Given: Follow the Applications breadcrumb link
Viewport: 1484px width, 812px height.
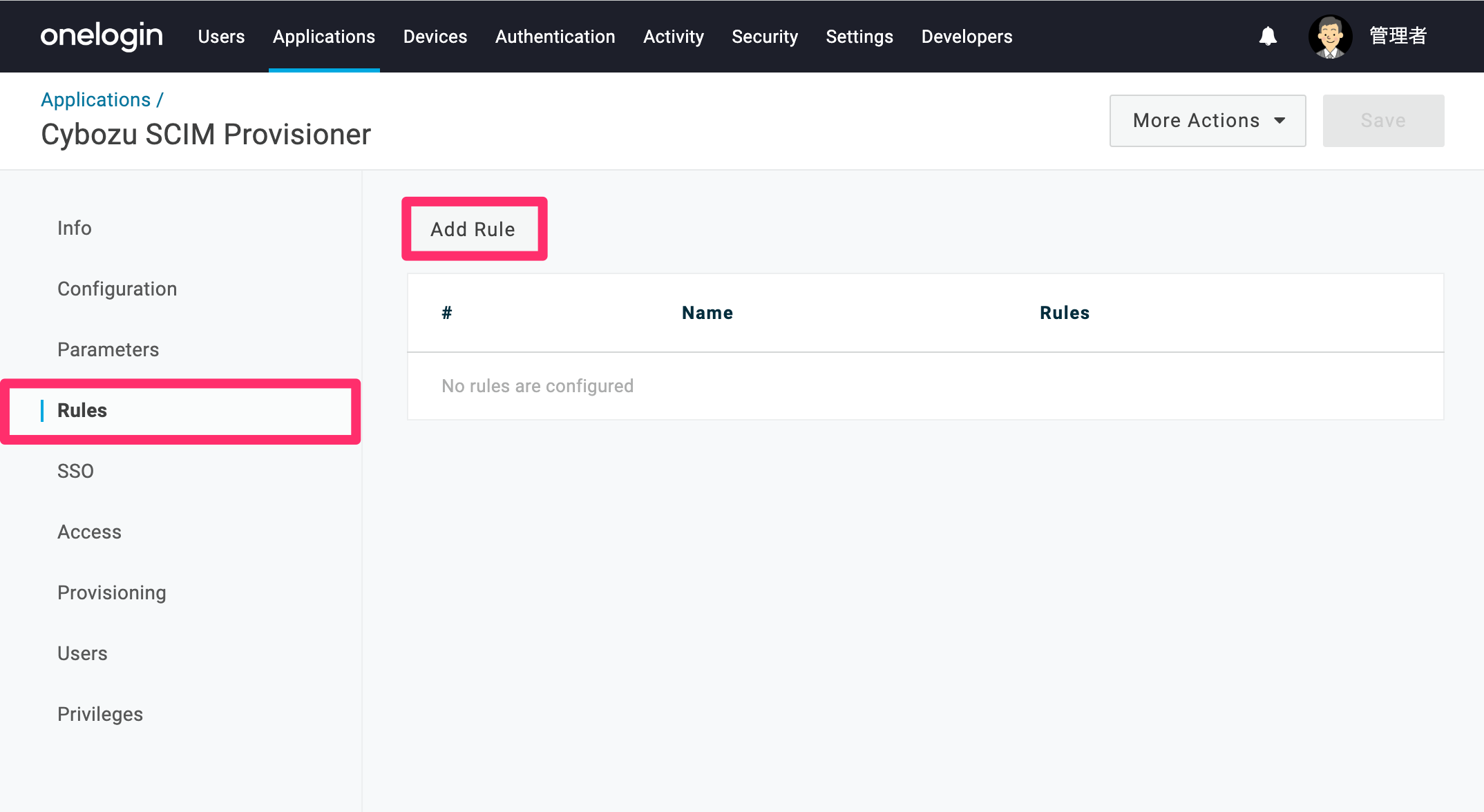Looking at the screenshot, I should (95, 99).
